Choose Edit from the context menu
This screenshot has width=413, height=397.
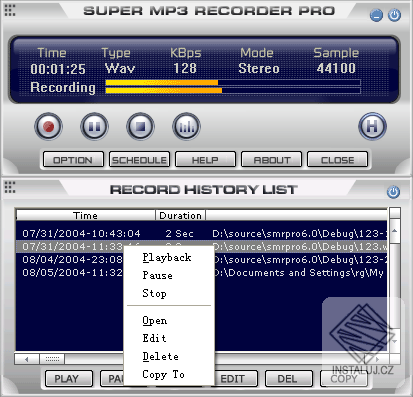click(x=169, y=338)
